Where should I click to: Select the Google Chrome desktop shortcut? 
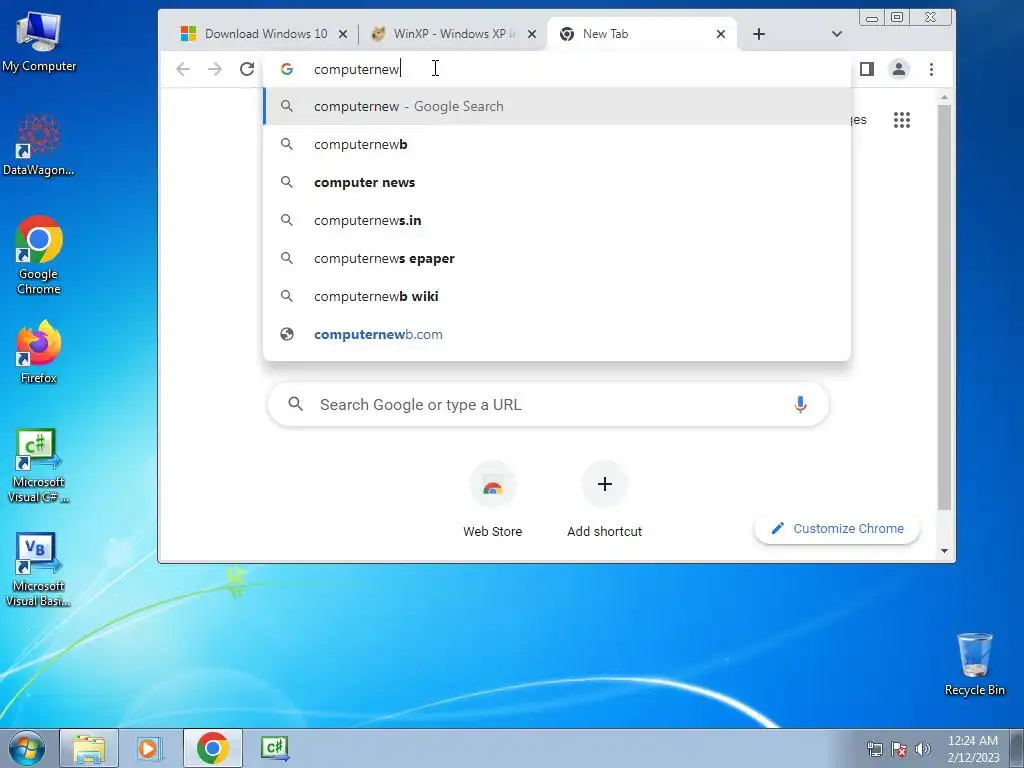tap(39, 256)
